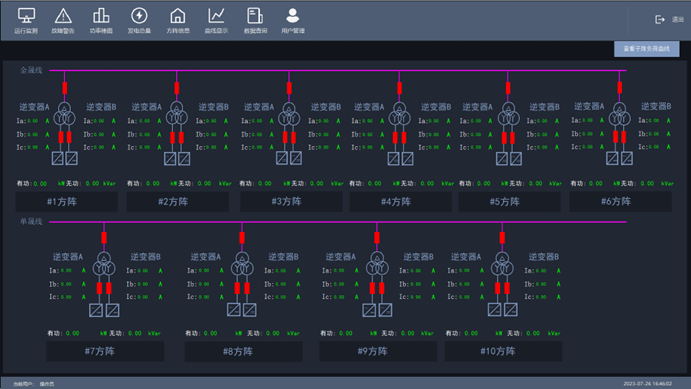691x389 pixels.
Task: Click the transformer symbol above #3方阵
Action: pyautogui.click(x=289, y=115)
